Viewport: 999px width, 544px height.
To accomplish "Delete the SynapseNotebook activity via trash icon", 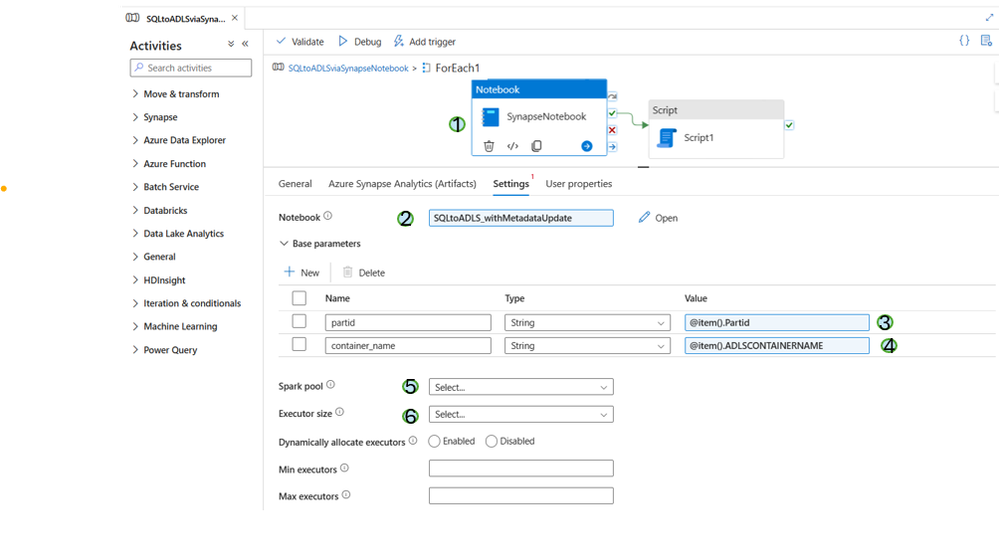I will tap(489, 146).
